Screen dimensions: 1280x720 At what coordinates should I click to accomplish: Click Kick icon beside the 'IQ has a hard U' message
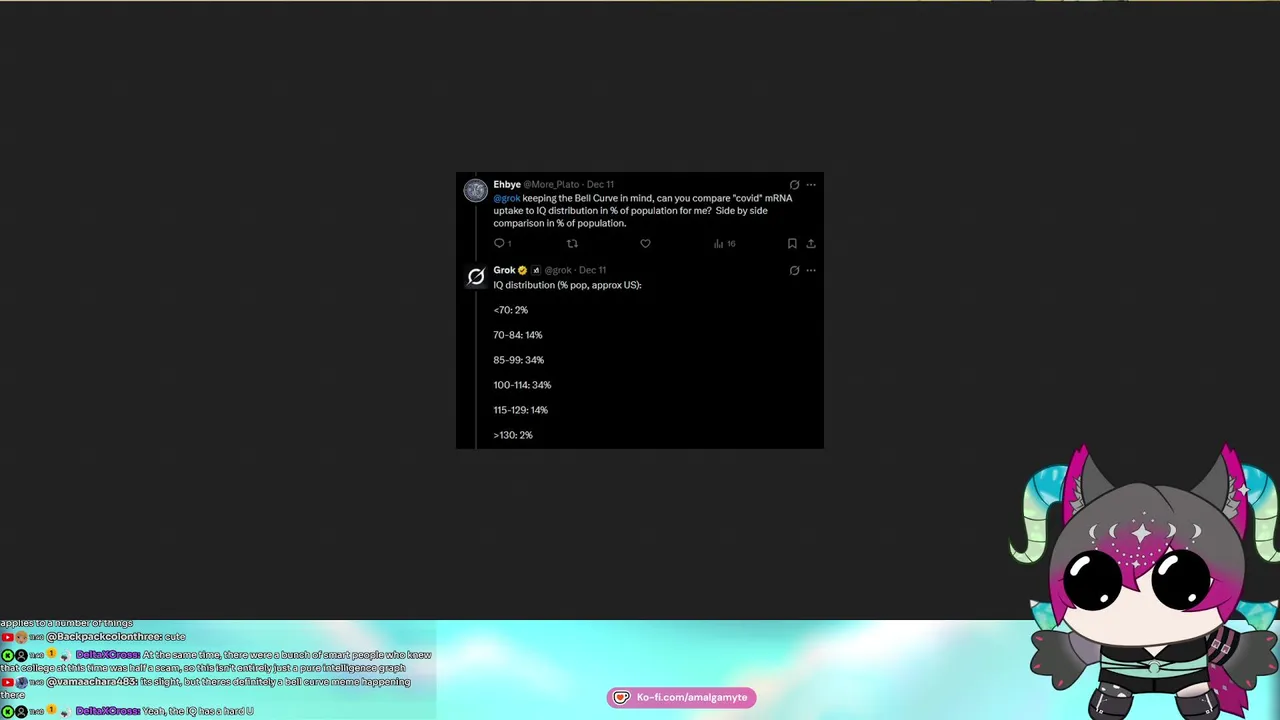[7, 711]
